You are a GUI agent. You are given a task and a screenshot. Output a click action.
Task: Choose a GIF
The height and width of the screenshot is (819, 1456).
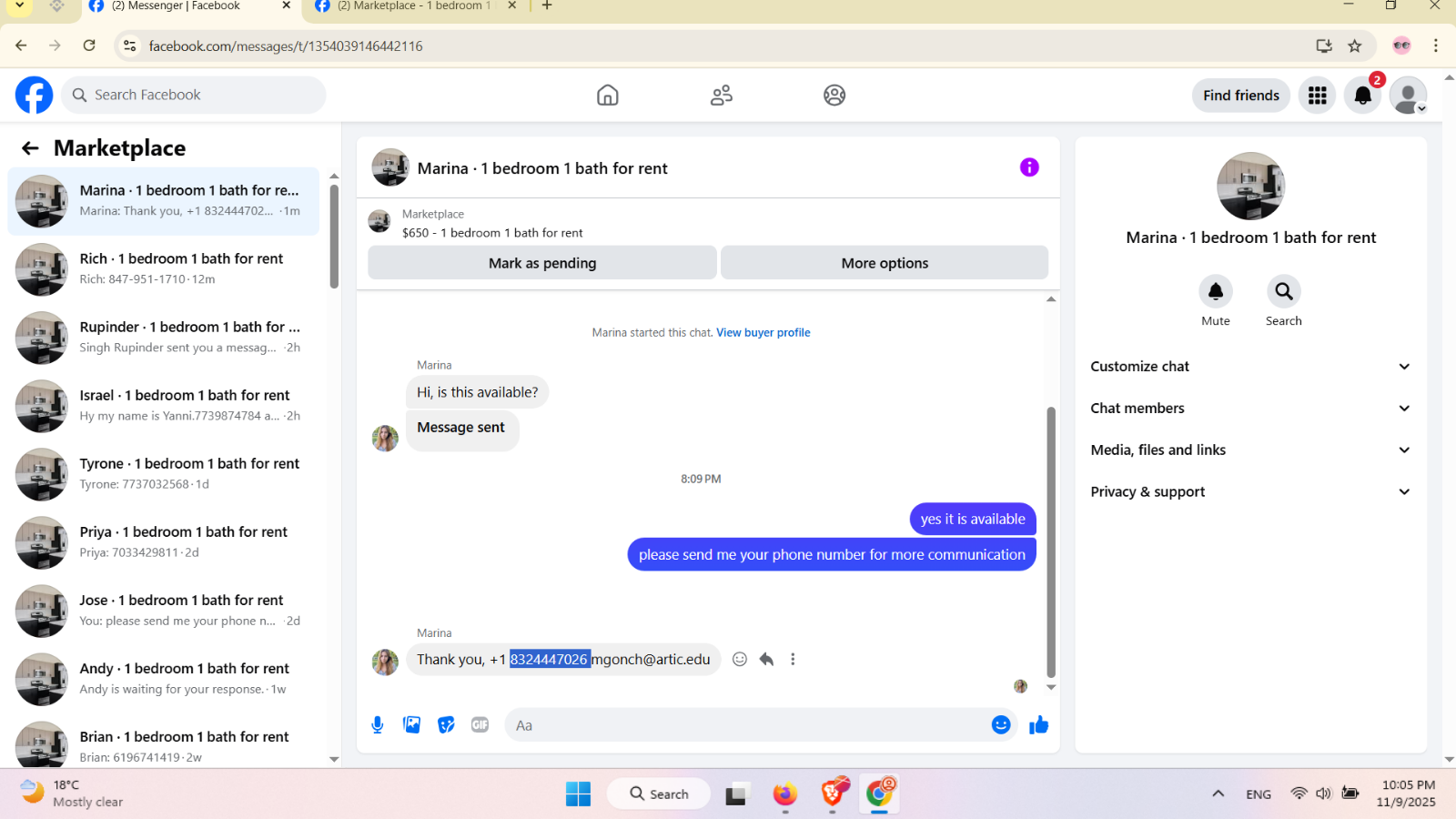pyautogui.click(x=480, y=725)
